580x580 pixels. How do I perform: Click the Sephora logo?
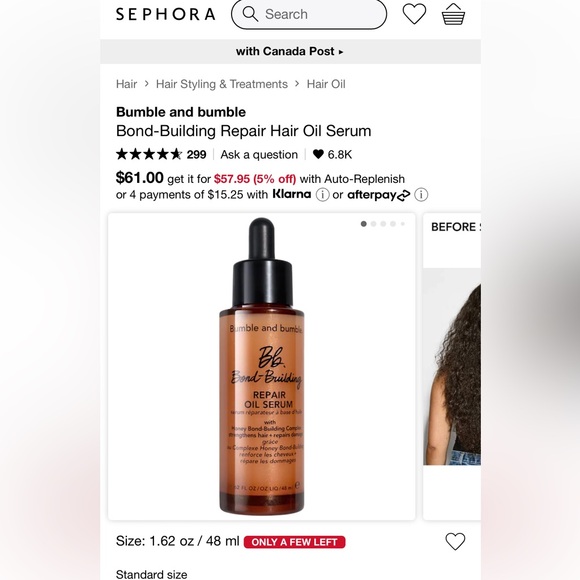click(165, 14)
